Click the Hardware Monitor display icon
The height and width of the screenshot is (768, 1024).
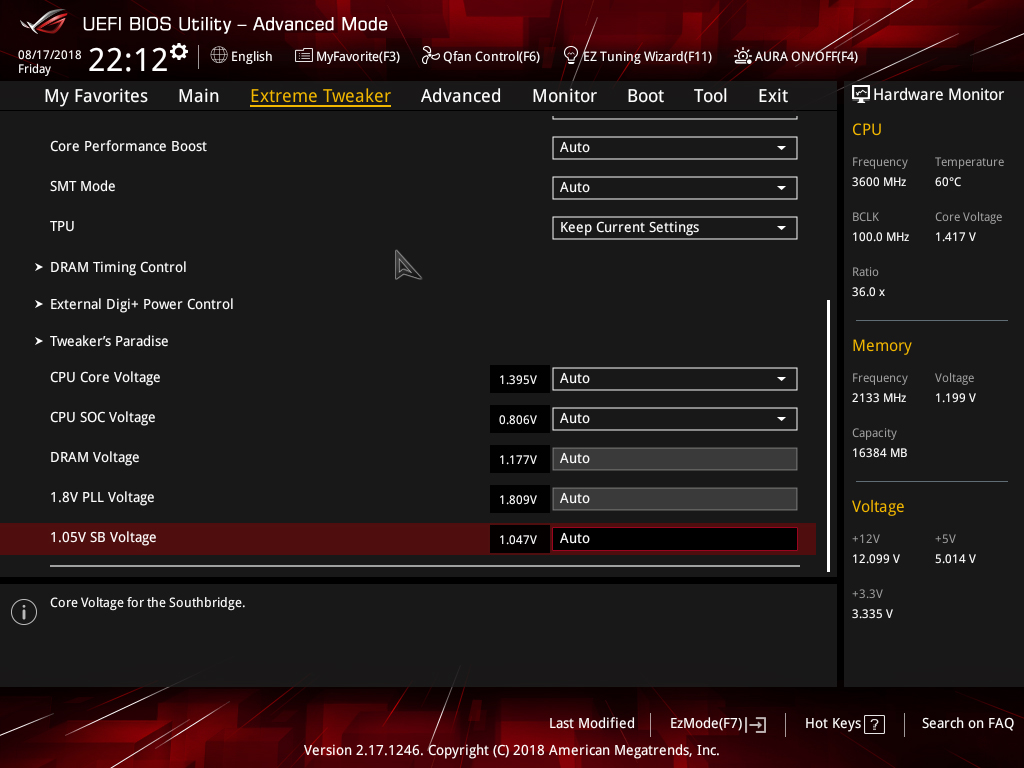point(861,95)
